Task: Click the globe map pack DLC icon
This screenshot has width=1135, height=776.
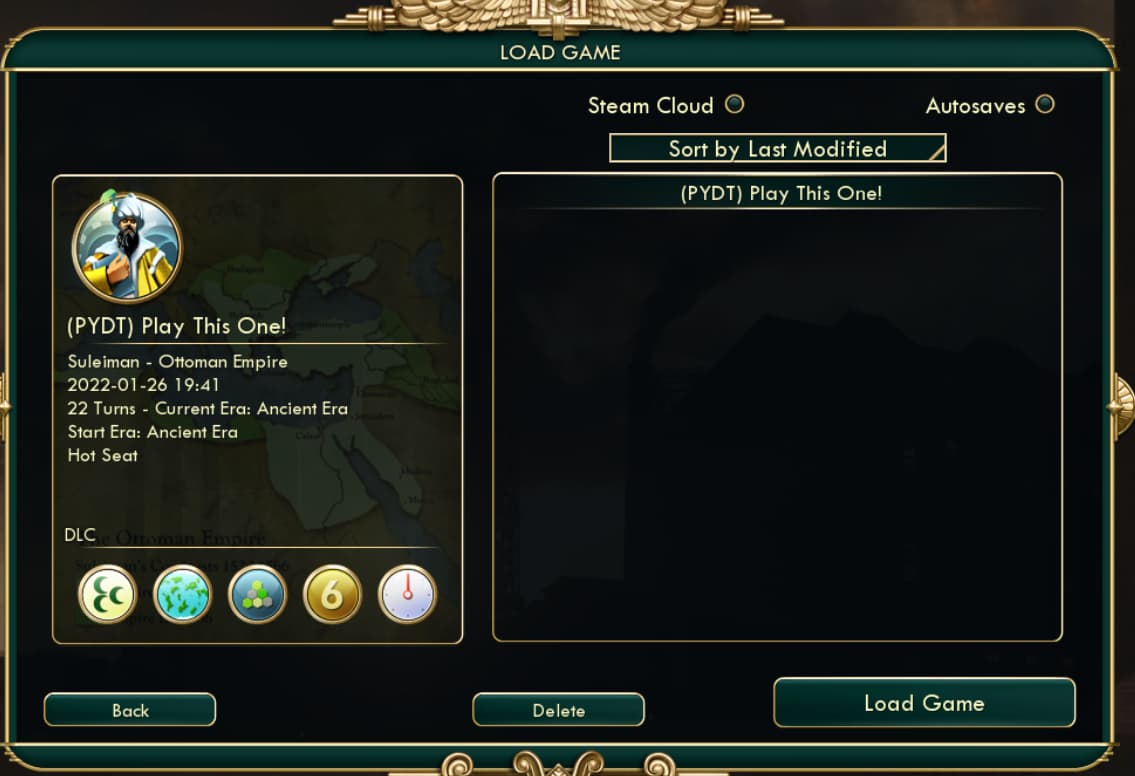Action: (x=182, y=594)
